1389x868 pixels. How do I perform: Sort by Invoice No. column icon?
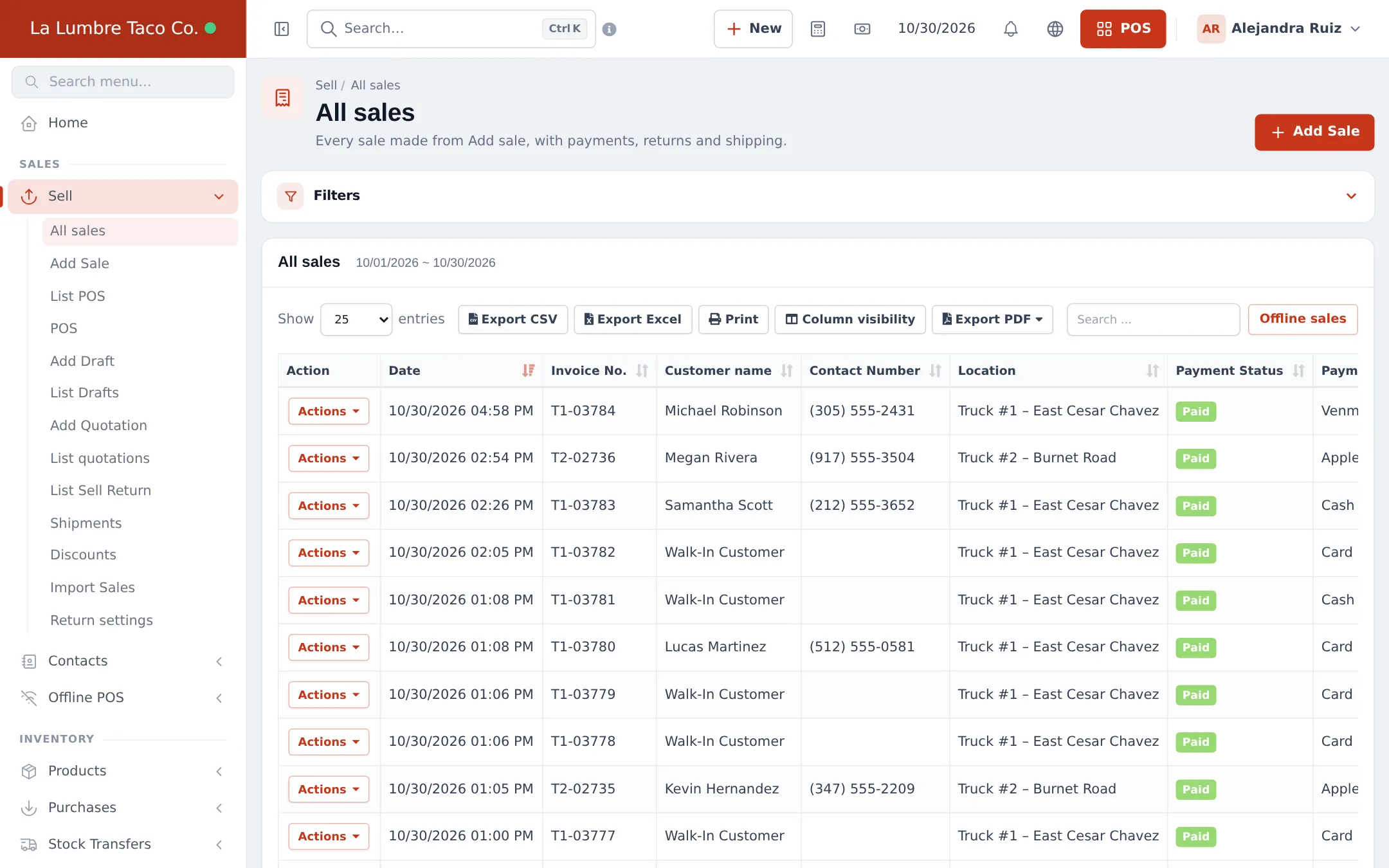pyautogui.click(x=642, y=370)
